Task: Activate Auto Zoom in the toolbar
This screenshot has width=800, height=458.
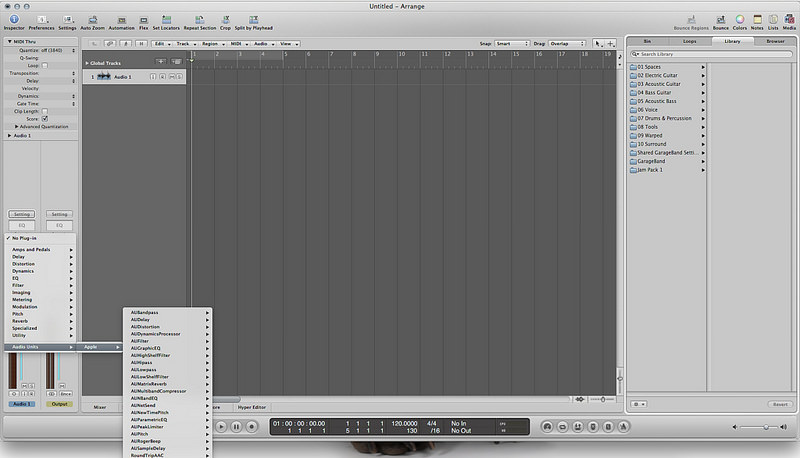Action: [x=92, y=20]
